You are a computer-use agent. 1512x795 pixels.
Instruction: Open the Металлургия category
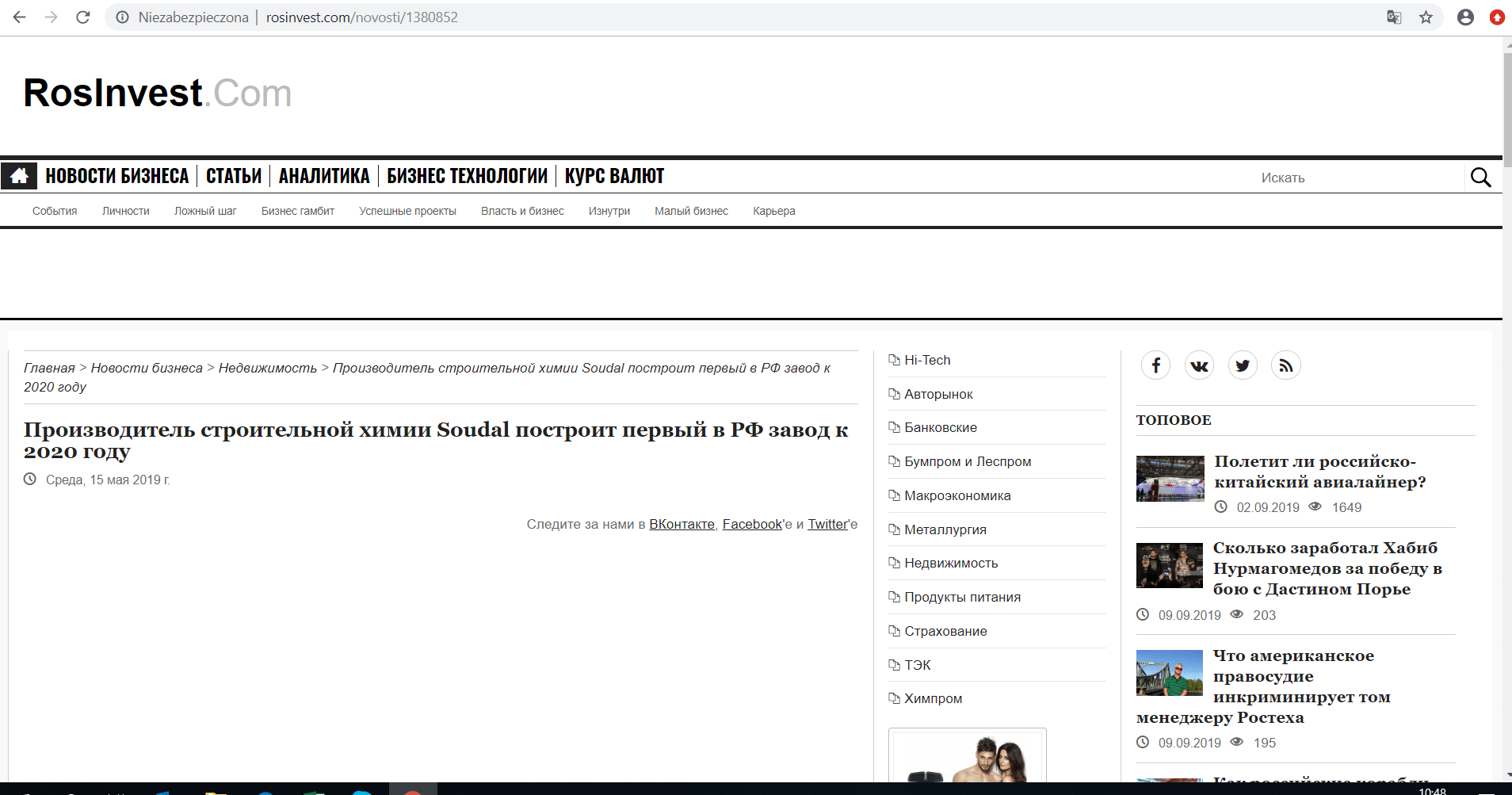point(945,529)
